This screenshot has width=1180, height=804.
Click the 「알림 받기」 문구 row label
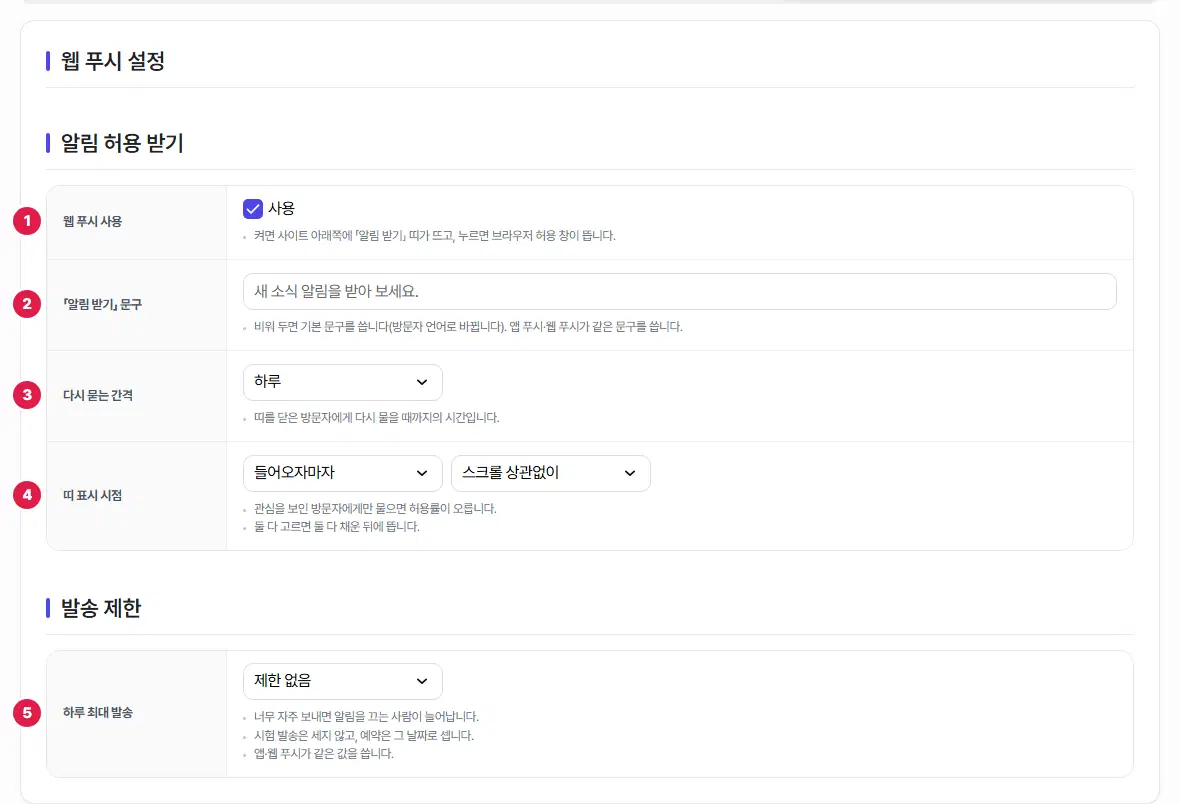pyautogui.click(x=102, y=304)
